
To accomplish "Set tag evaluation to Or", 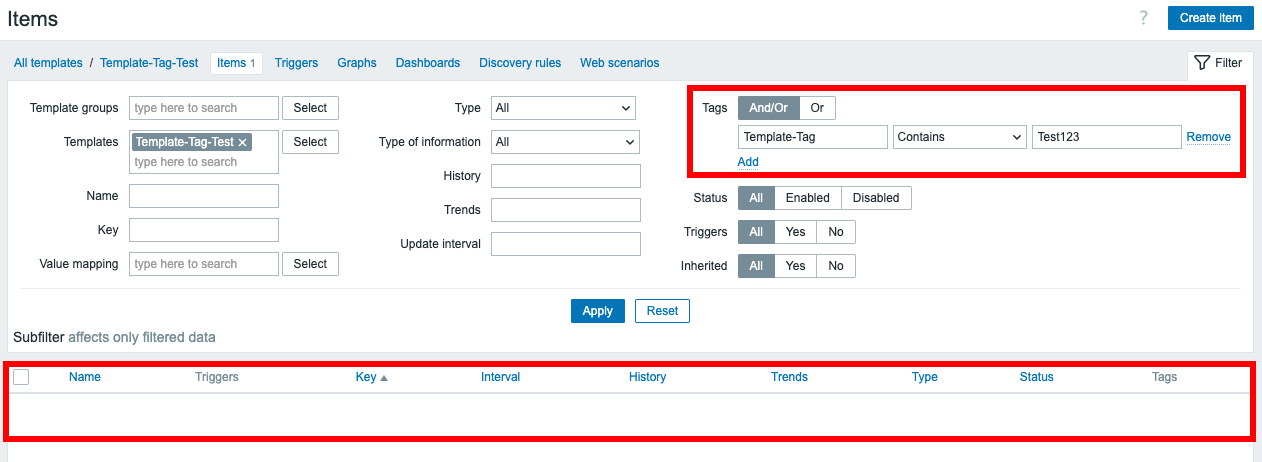I will click(x=817, y=108).
